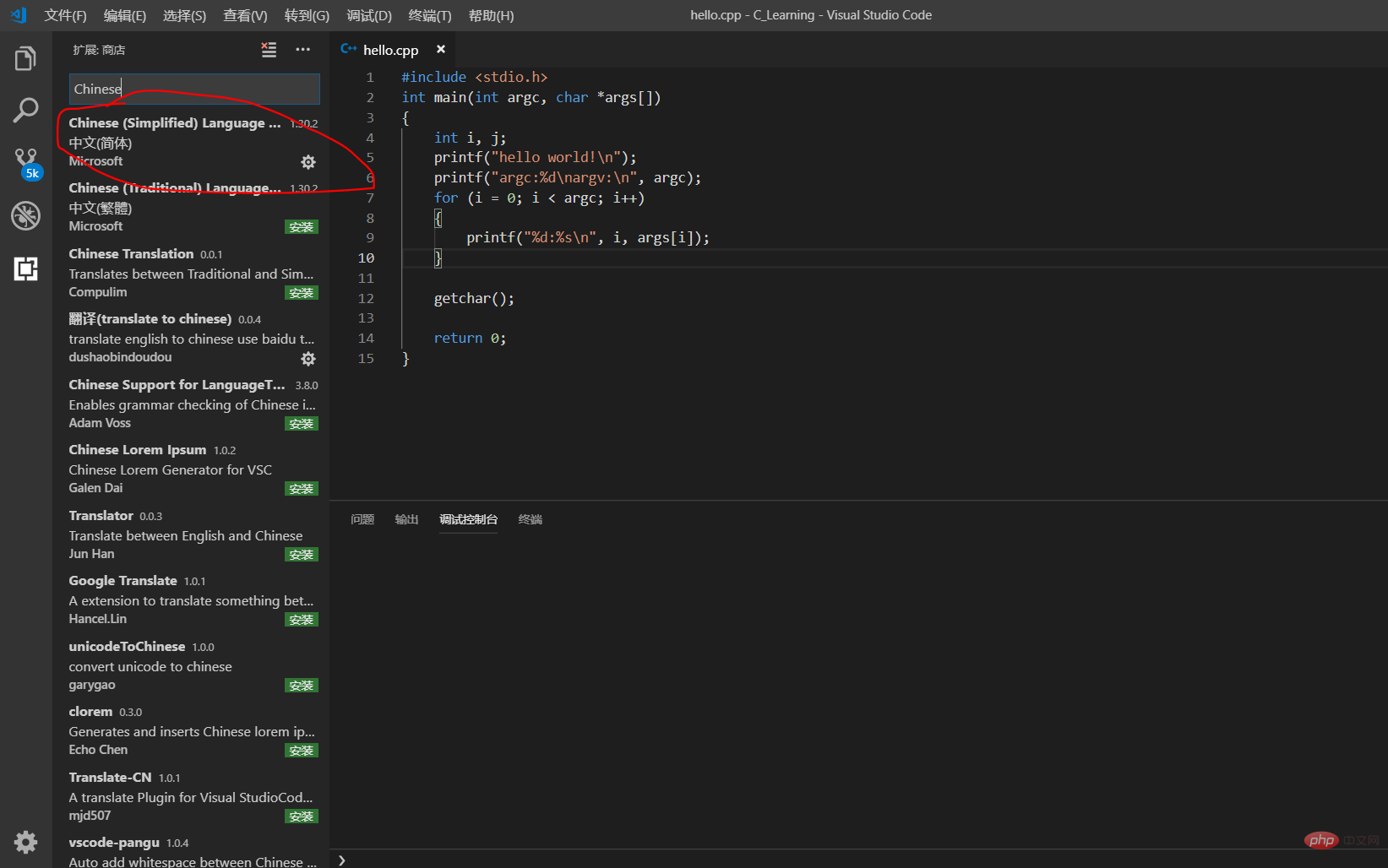Open the 调试(D) menu
The image size is (1388, 868).
pos(369,15)
